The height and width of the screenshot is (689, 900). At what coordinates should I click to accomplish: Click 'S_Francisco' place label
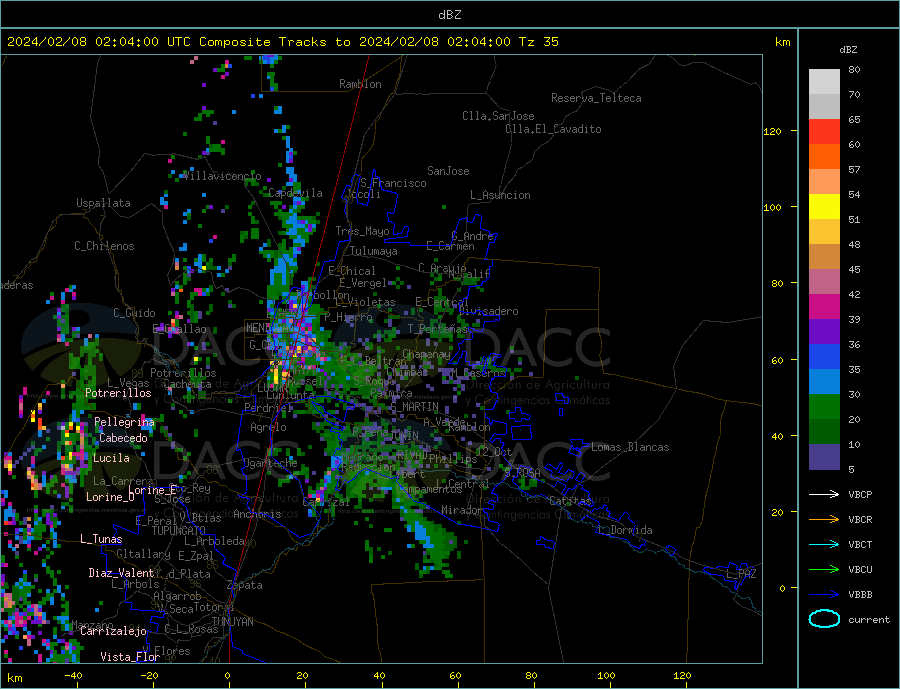[x=393, y=183]
